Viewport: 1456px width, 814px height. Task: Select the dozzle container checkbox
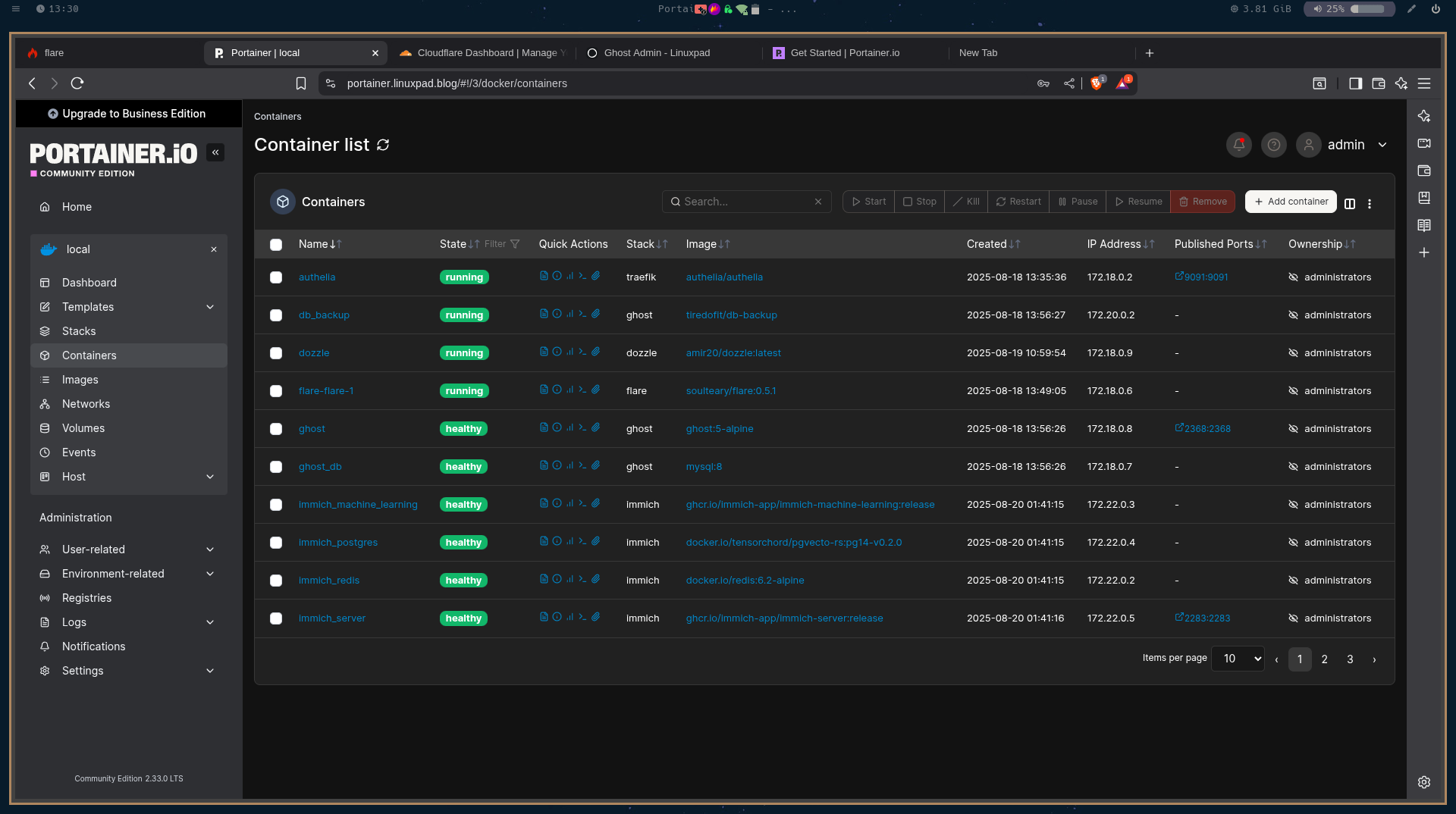point(276,353)
